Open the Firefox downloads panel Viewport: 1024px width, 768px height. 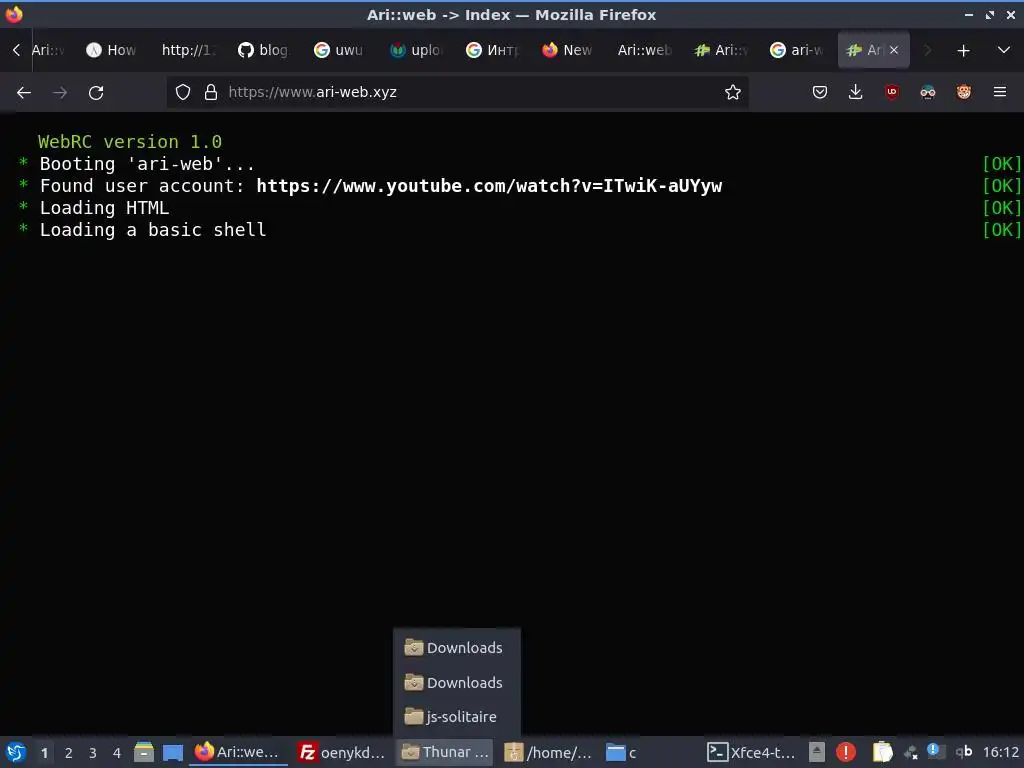856,92
